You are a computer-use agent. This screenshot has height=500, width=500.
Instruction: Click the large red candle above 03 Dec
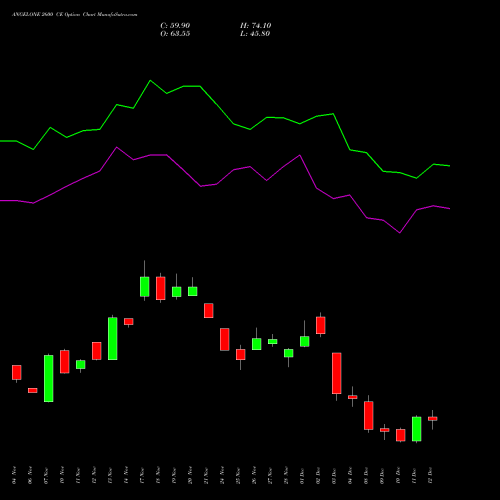point(337,373)
